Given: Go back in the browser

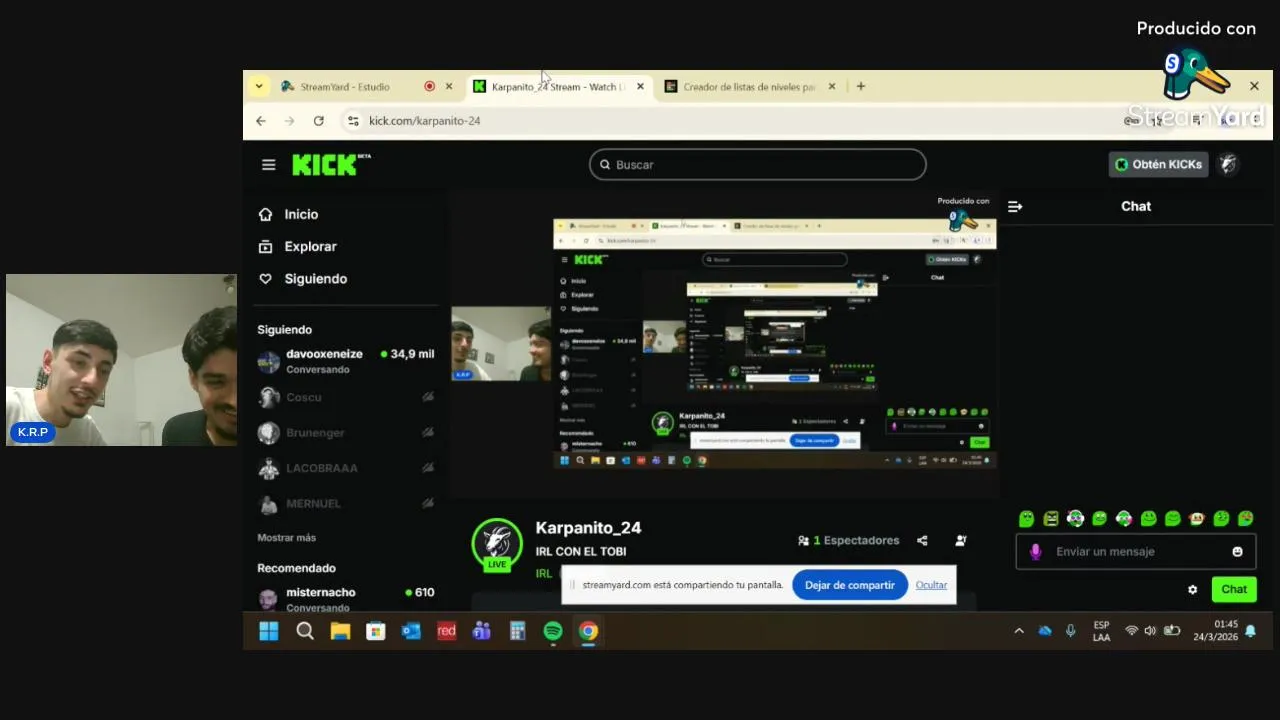Looking at the screenshot, I should pyautogui.click(x=261, y=120).
